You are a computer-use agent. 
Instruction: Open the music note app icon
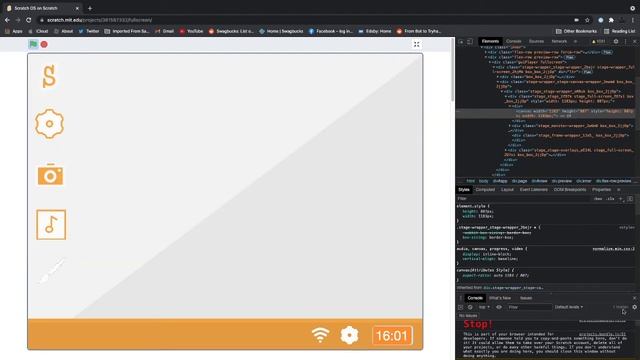[51, 224]
